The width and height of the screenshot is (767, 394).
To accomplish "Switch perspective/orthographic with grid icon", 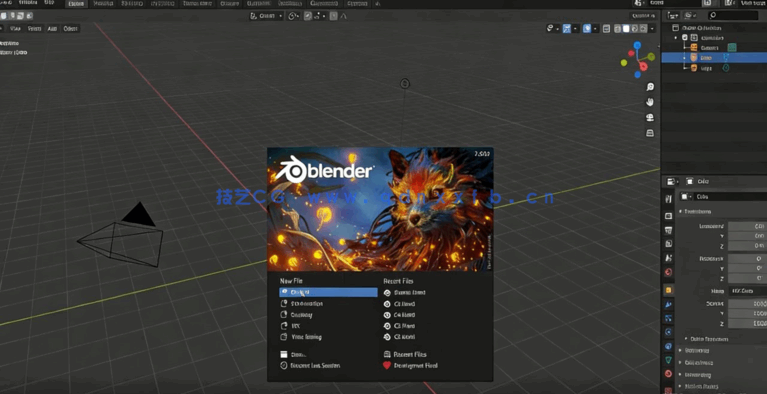I will 650,133.
